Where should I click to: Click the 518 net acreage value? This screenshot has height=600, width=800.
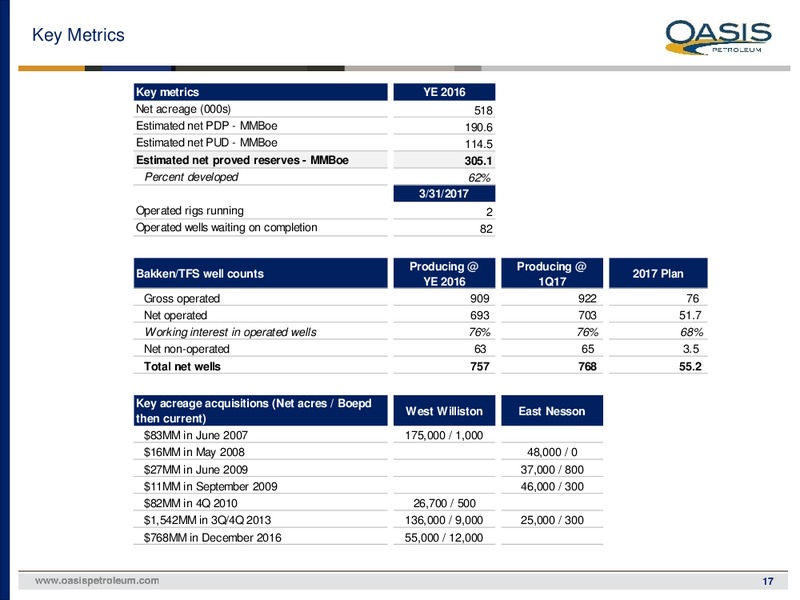483,110
